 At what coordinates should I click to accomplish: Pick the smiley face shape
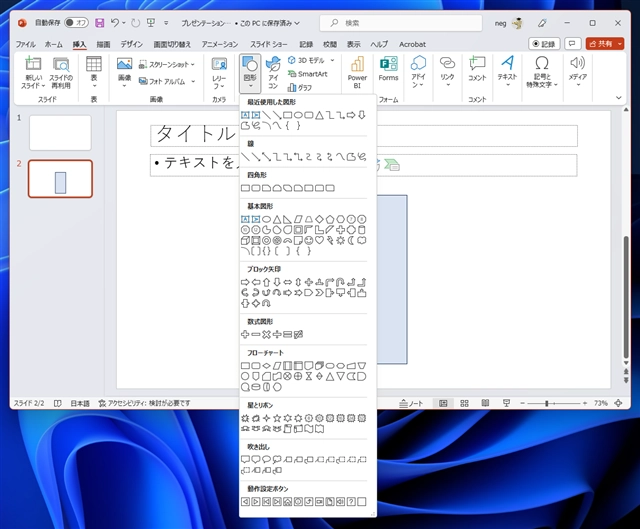point(309,240)
